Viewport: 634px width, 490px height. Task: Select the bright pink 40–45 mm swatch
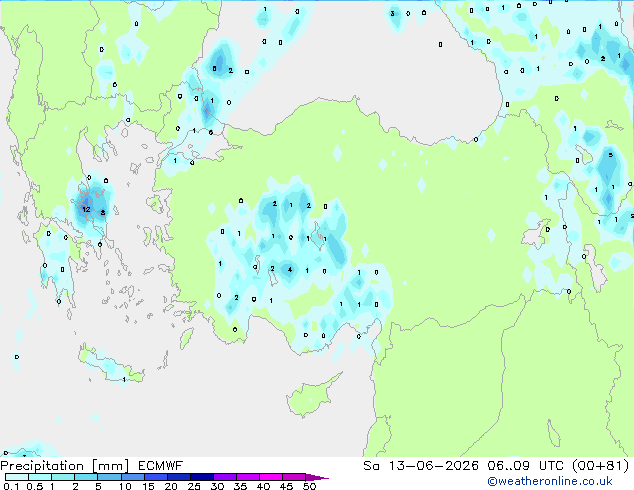tap(271, 477)
